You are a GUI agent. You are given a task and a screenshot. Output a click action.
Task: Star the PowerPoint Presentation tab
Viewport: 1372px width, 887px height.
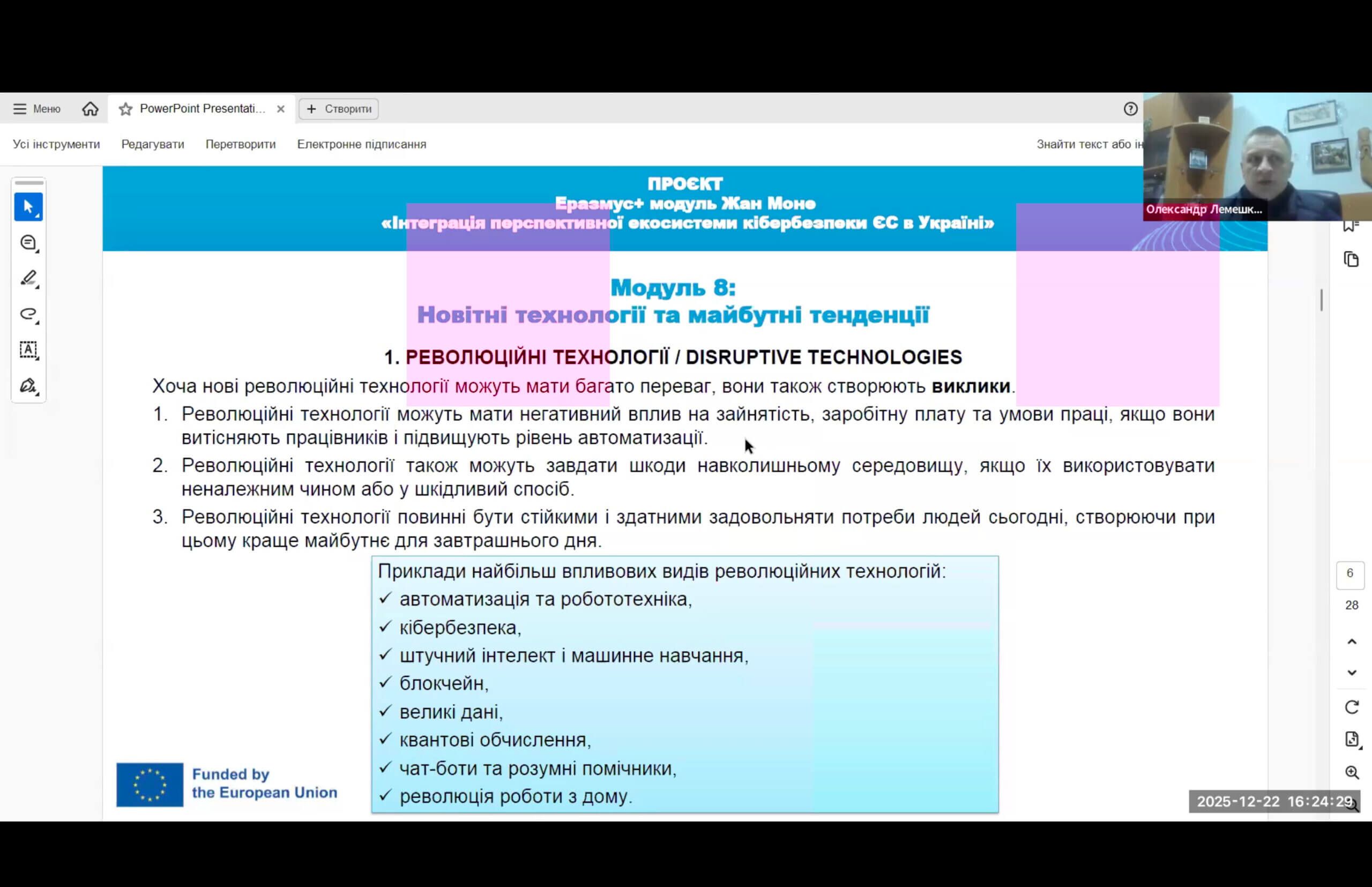[125, 109]
